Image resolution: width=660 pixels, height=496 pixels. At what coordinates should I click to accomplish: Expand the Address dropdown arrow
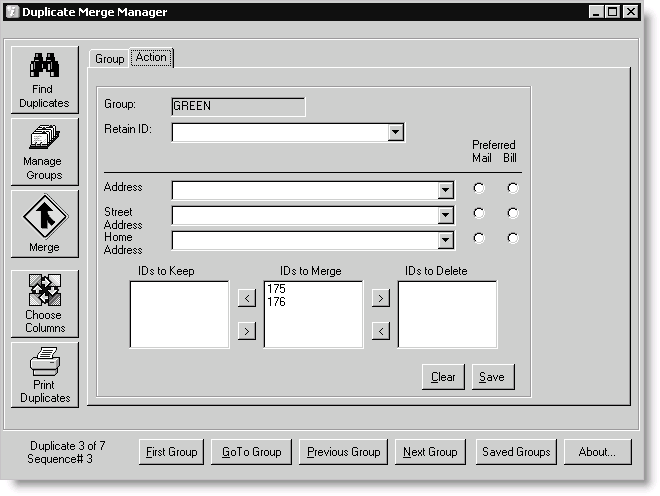click(x=445, y=190)
